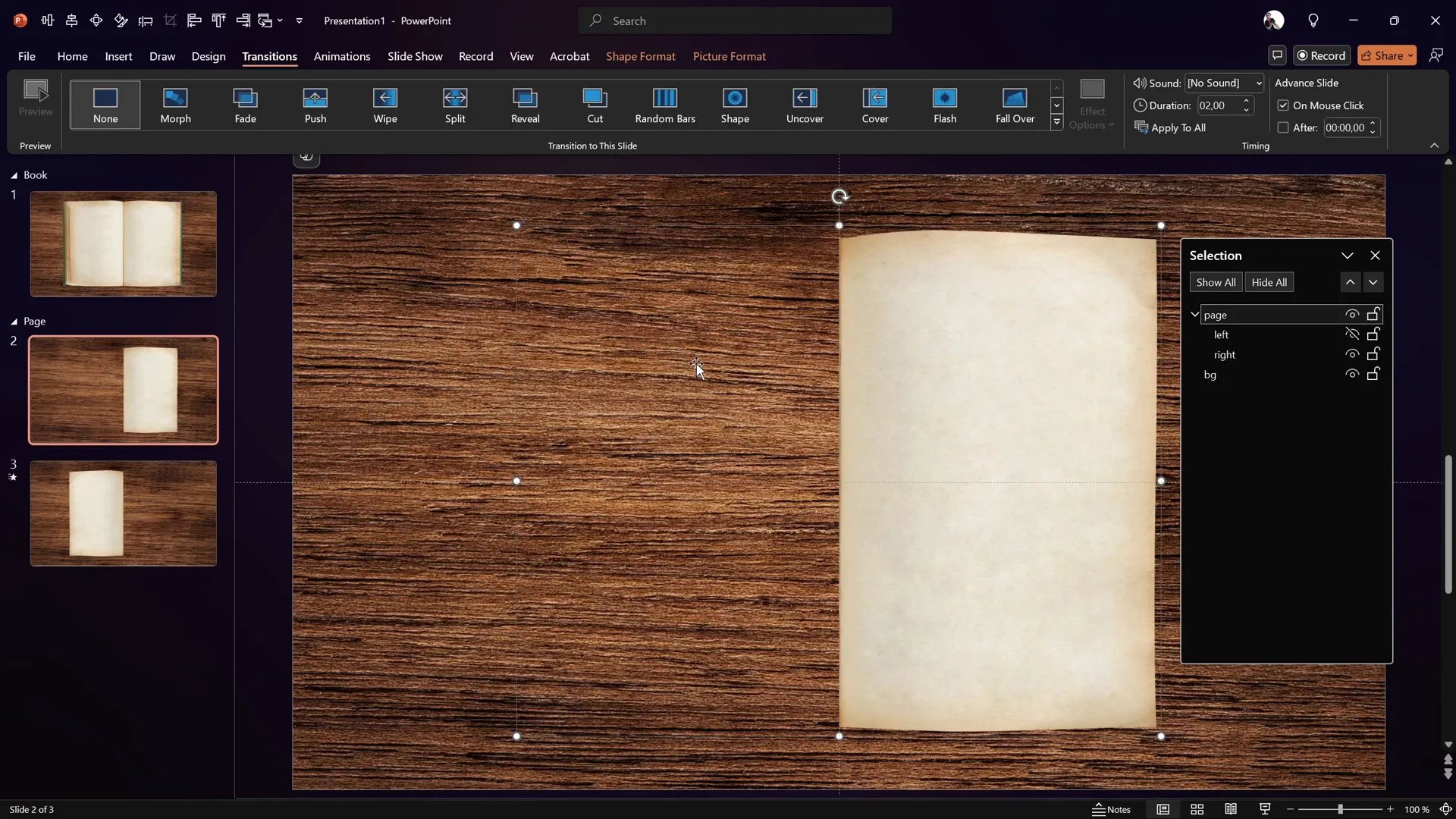1456x819 pixels.
Task: Open the Share button dropdown arrow
Action: [x=1410, y=55]
